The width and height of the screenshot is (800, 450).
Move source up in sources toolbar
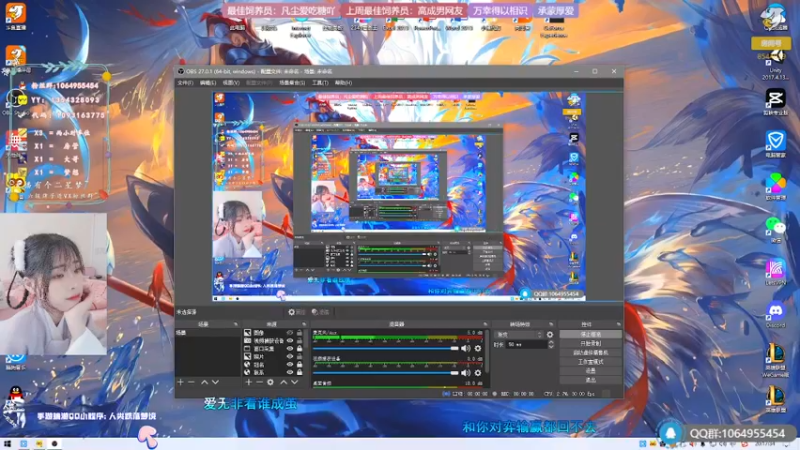coord(284,382)
